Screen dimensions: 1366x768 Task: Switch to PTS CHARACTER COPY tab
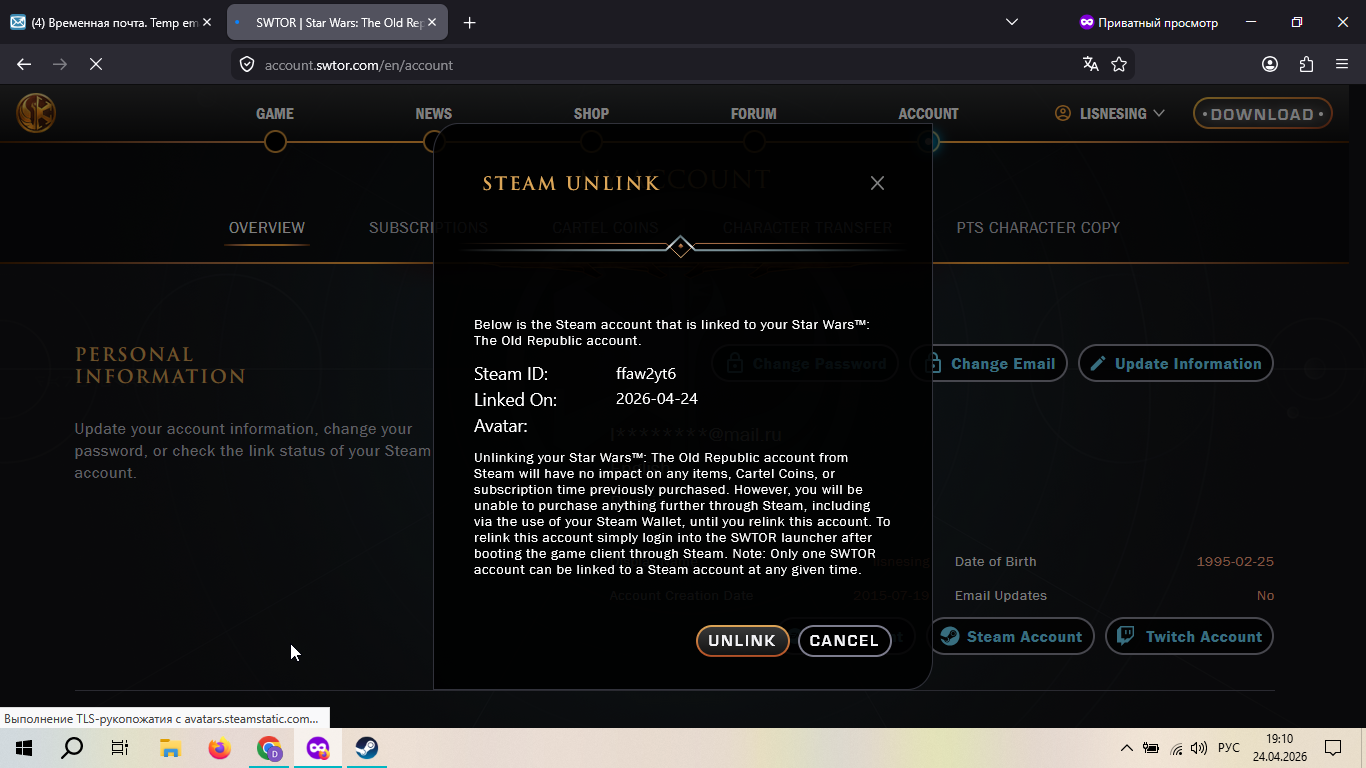pos(1038,228)
